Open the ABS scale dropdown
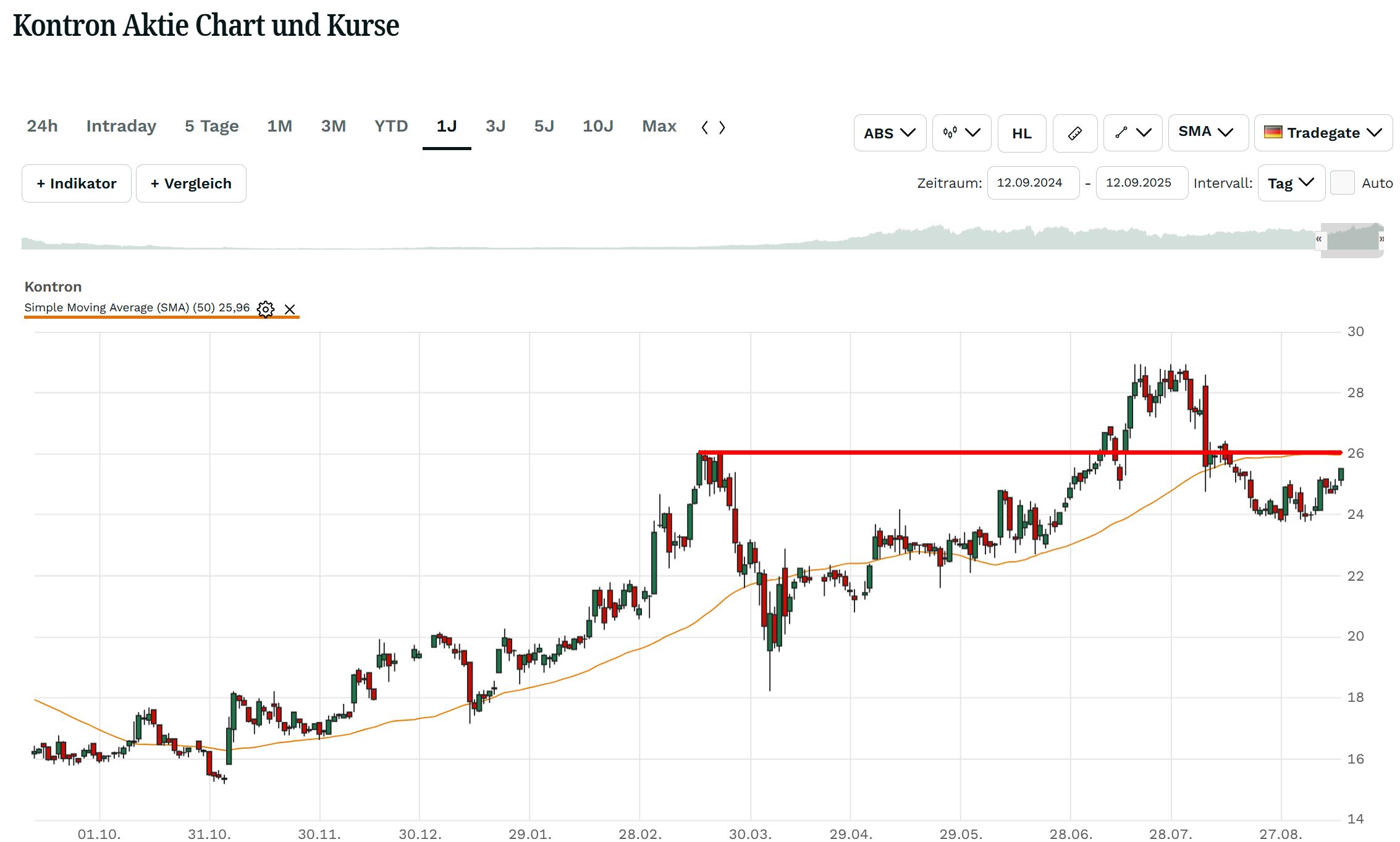 890,133
